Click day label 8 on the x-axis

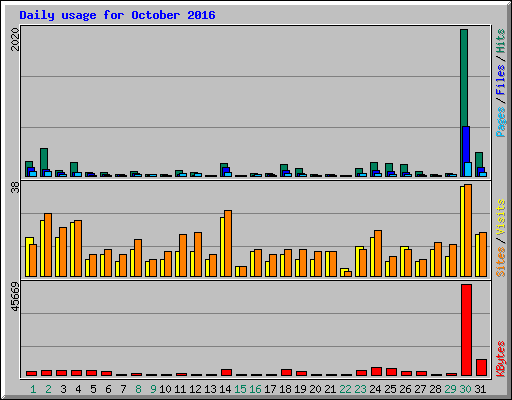138,389
